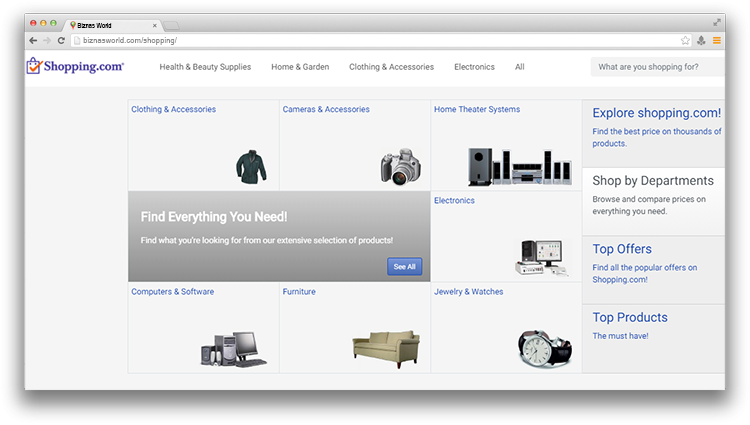Click the browser back arrow

click(x=33, y=40)
